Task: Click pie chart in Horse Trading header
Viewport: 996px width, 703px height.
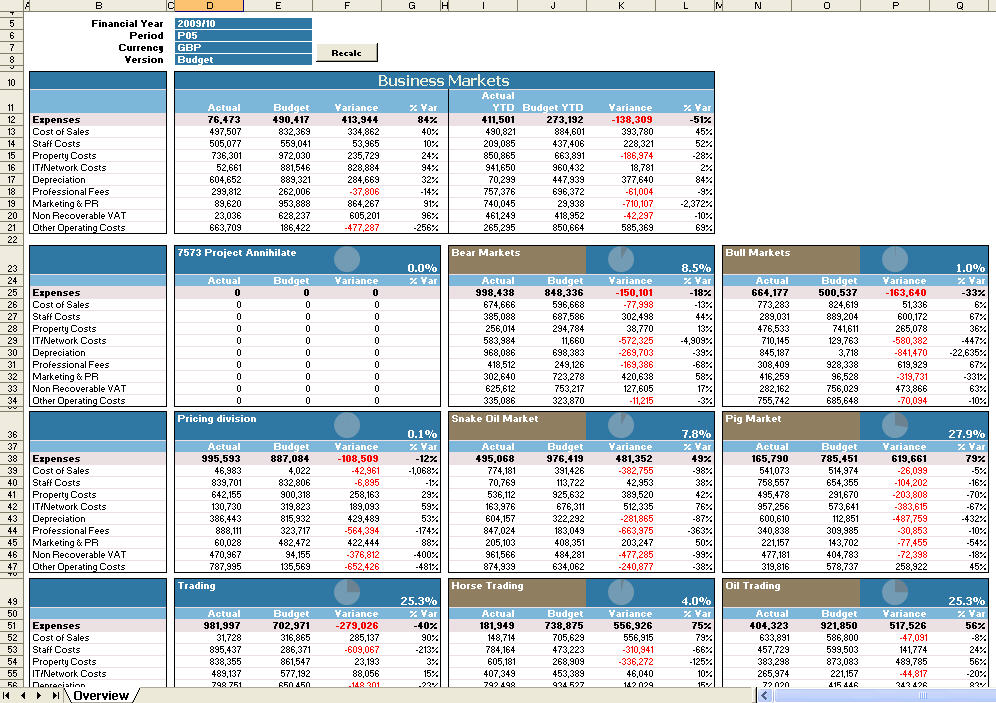Action: [x=621, y=593]
